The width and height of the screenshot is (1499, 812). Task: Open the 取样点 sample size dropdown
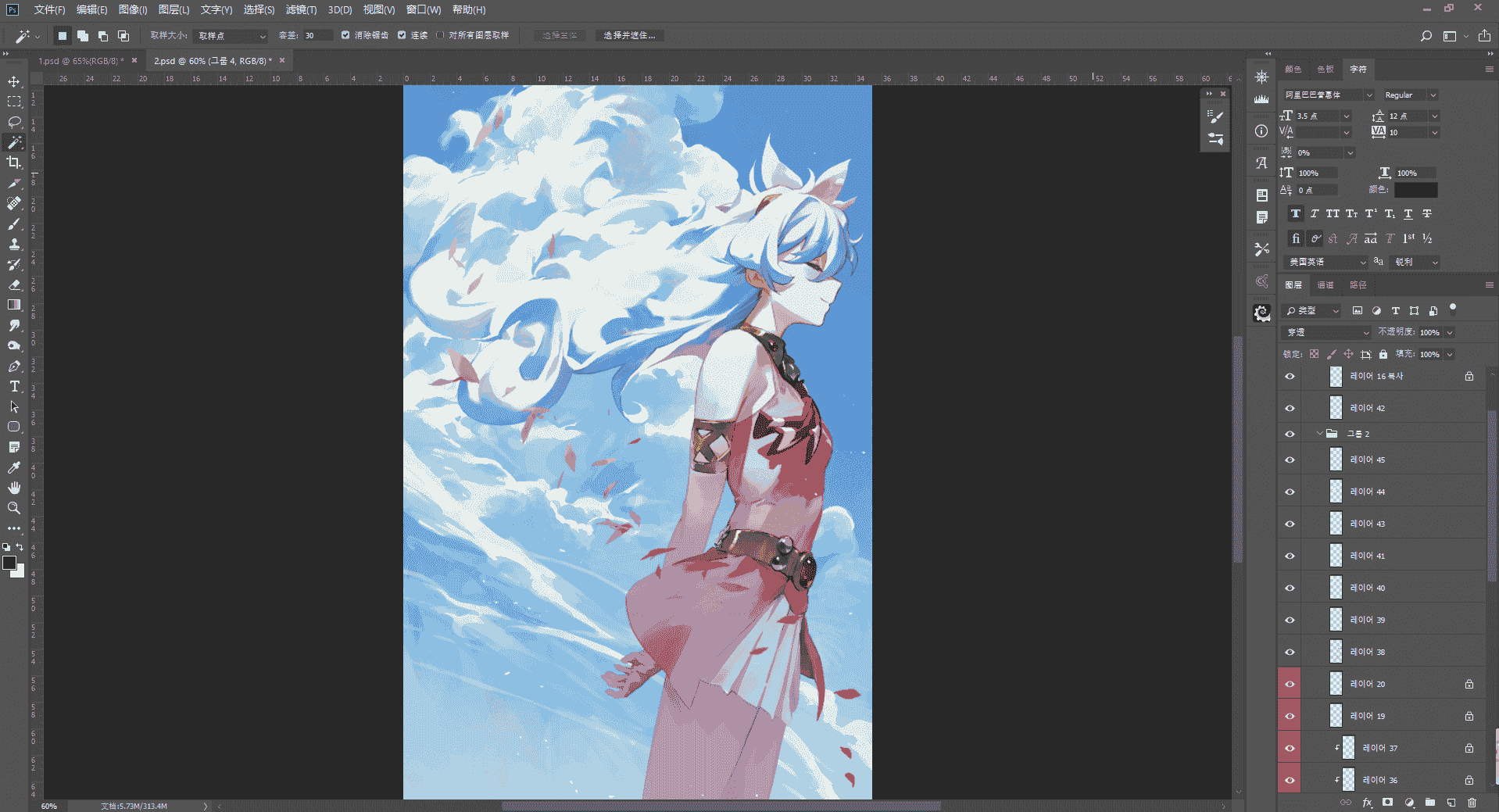coord(231,36)
